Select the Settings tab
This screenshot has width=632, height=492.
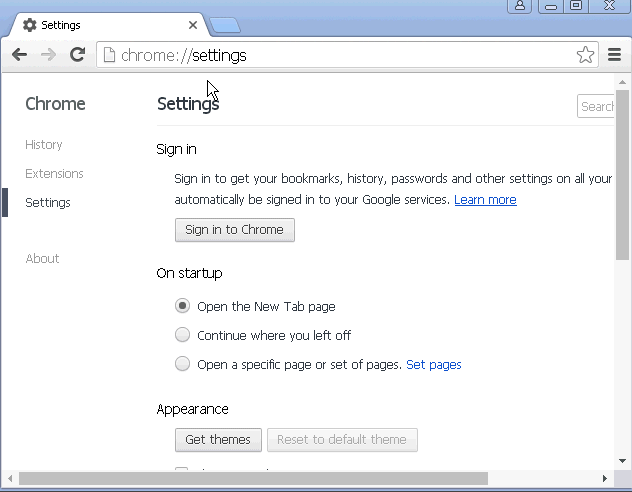(x=109, y=25)
